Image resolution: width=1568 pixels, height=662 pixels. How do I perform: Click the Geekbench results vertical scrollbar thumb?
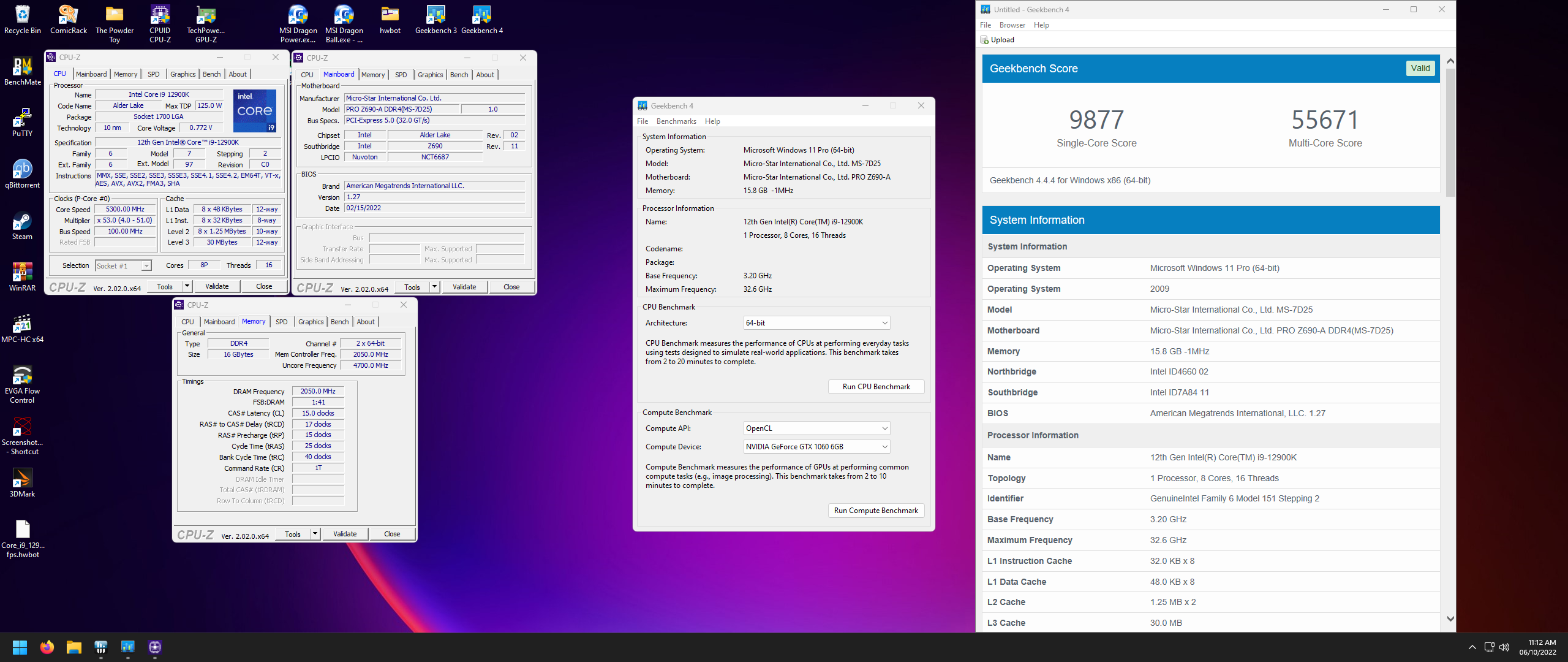click(x=1450, y=132)
